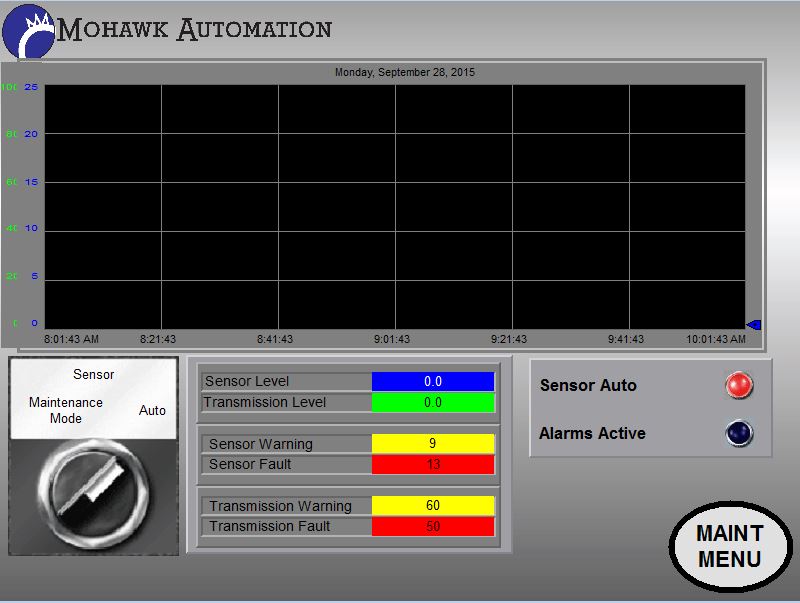Edit the Sensor Fault value 13

coord(433,464)
